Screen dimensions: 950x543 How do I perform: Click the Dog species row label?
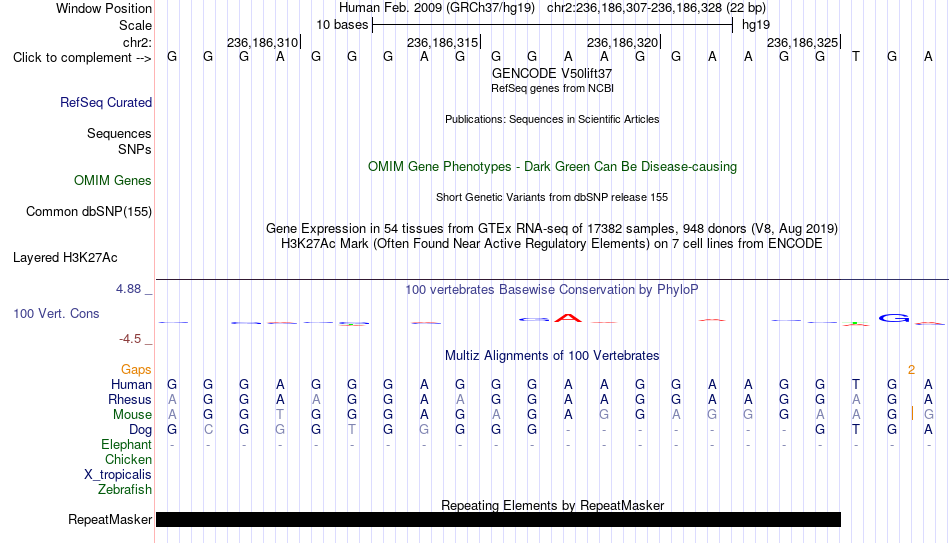(x=140, y=430)
